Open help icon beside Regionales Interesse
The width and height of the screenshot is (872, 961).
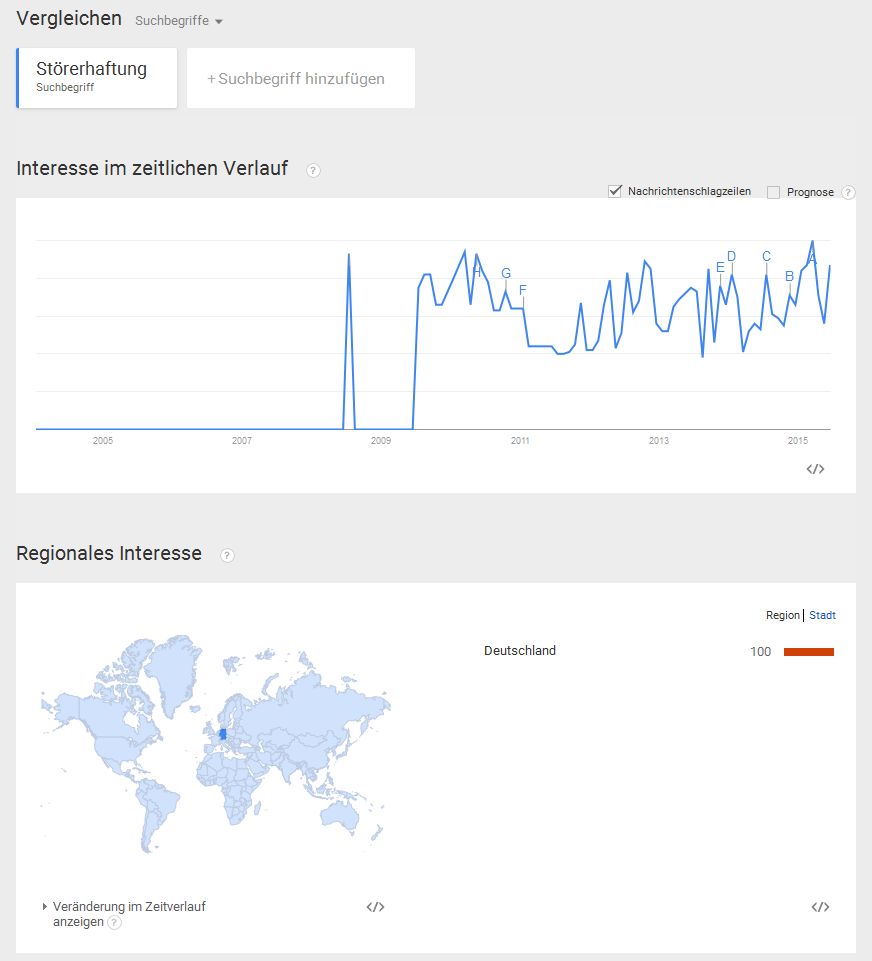point(227,555)
